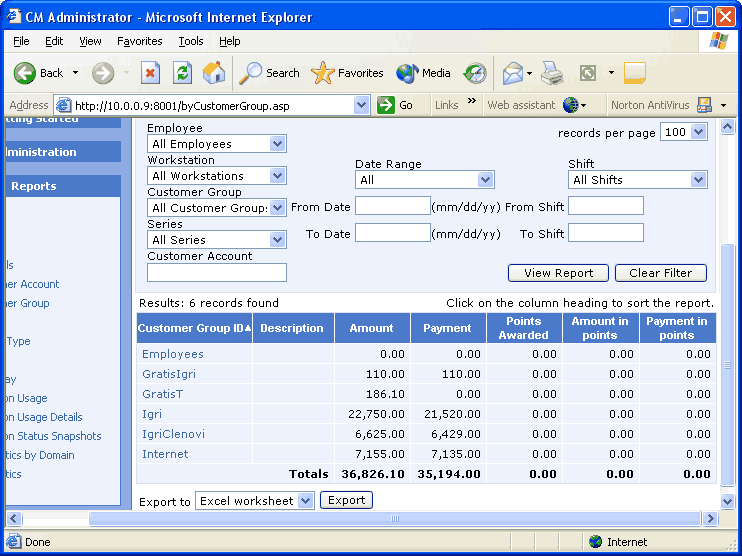Open the address bar dropdown
Image resolution: width=742 pixels, height=556 pixels.
362,105
